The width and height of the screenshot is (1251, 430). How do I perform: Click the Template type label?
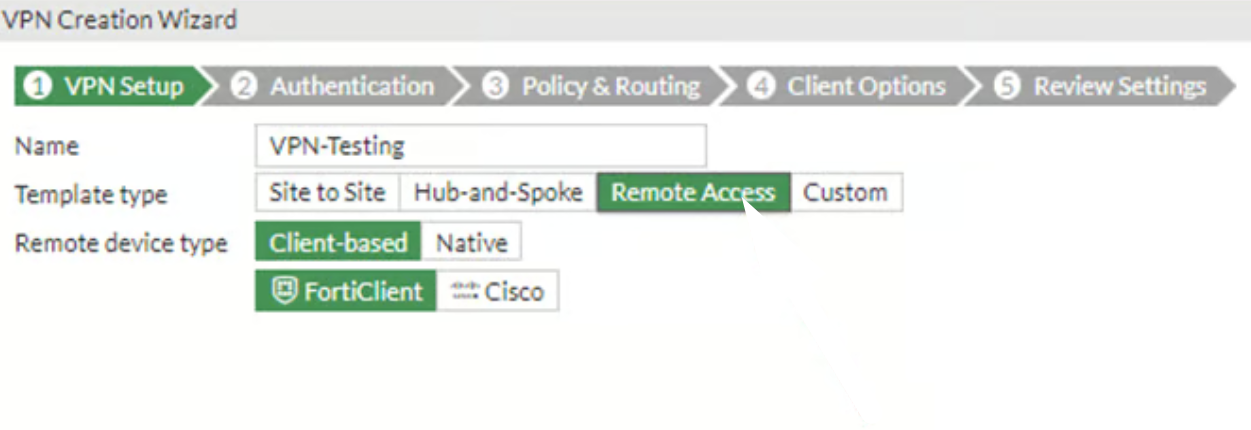pos(91,195)
